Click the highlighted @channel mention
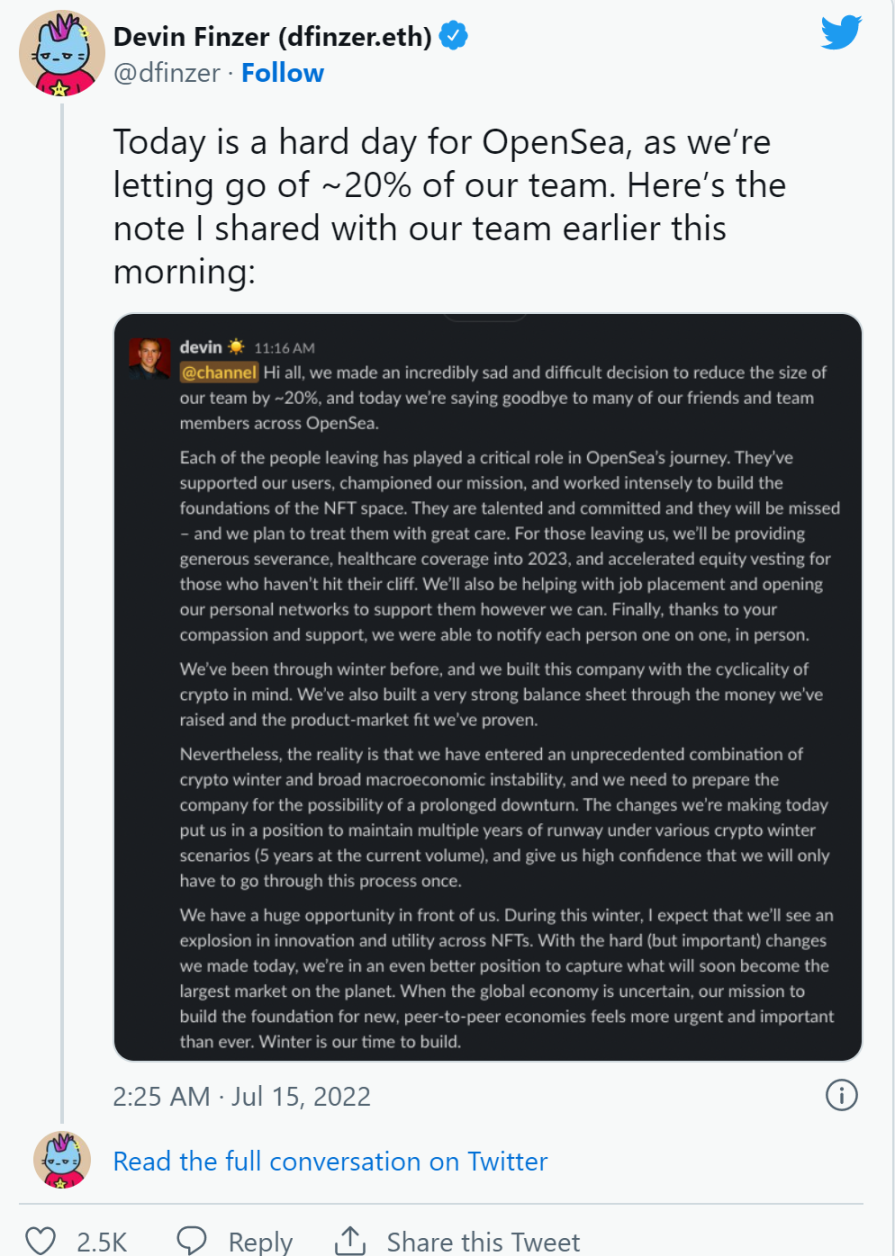895x1256 pixels. point(219,373)
